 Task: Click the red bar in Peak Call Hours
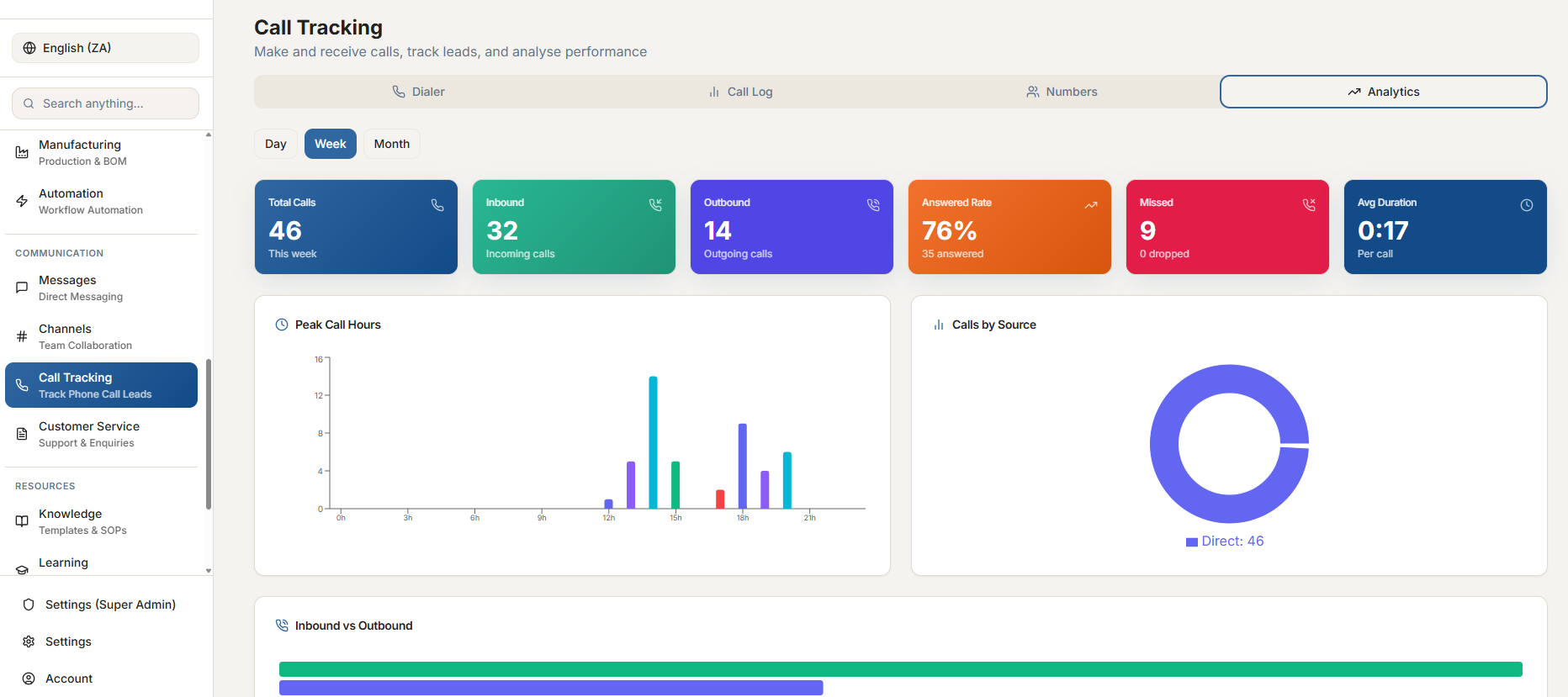(720, 499)
